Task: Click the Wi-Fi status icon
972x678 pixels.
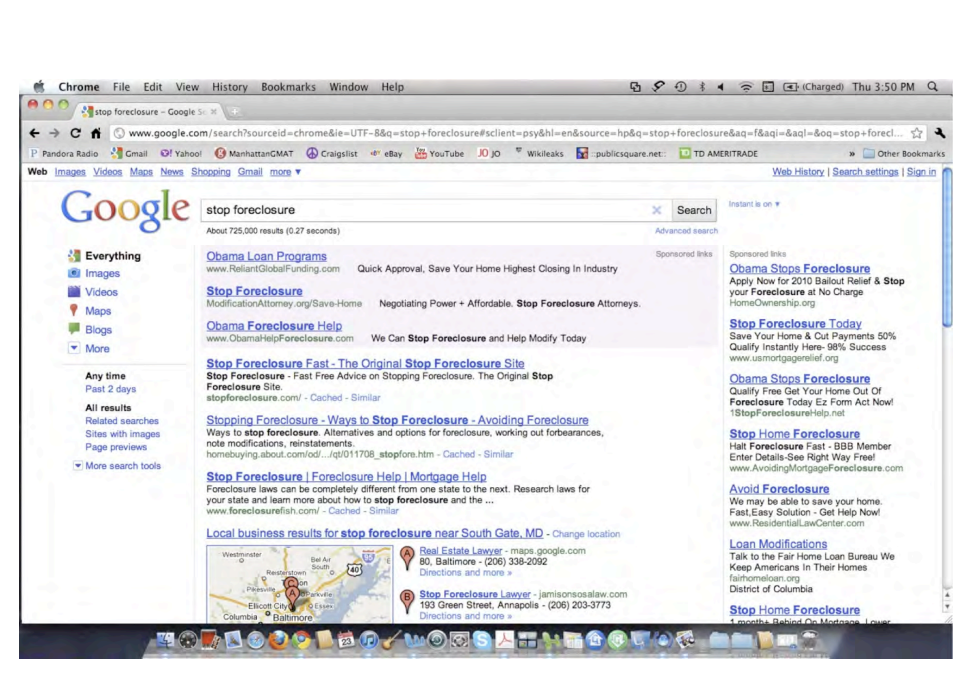Action: point(746,87)
